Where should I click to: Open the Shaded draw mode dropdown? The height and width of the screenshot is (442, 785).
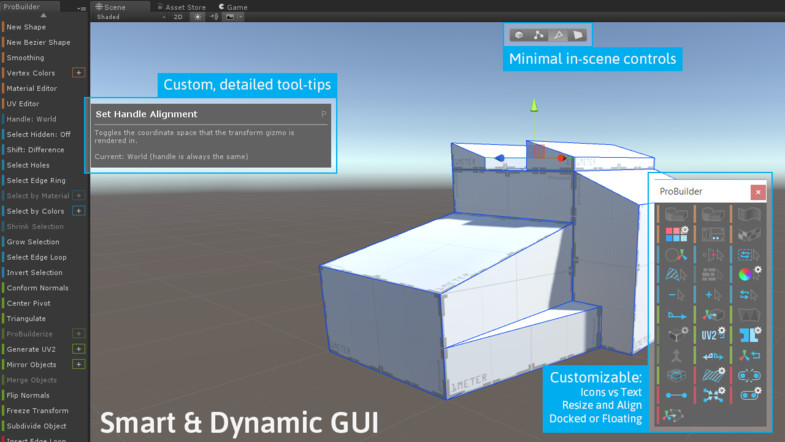point(131,17)
